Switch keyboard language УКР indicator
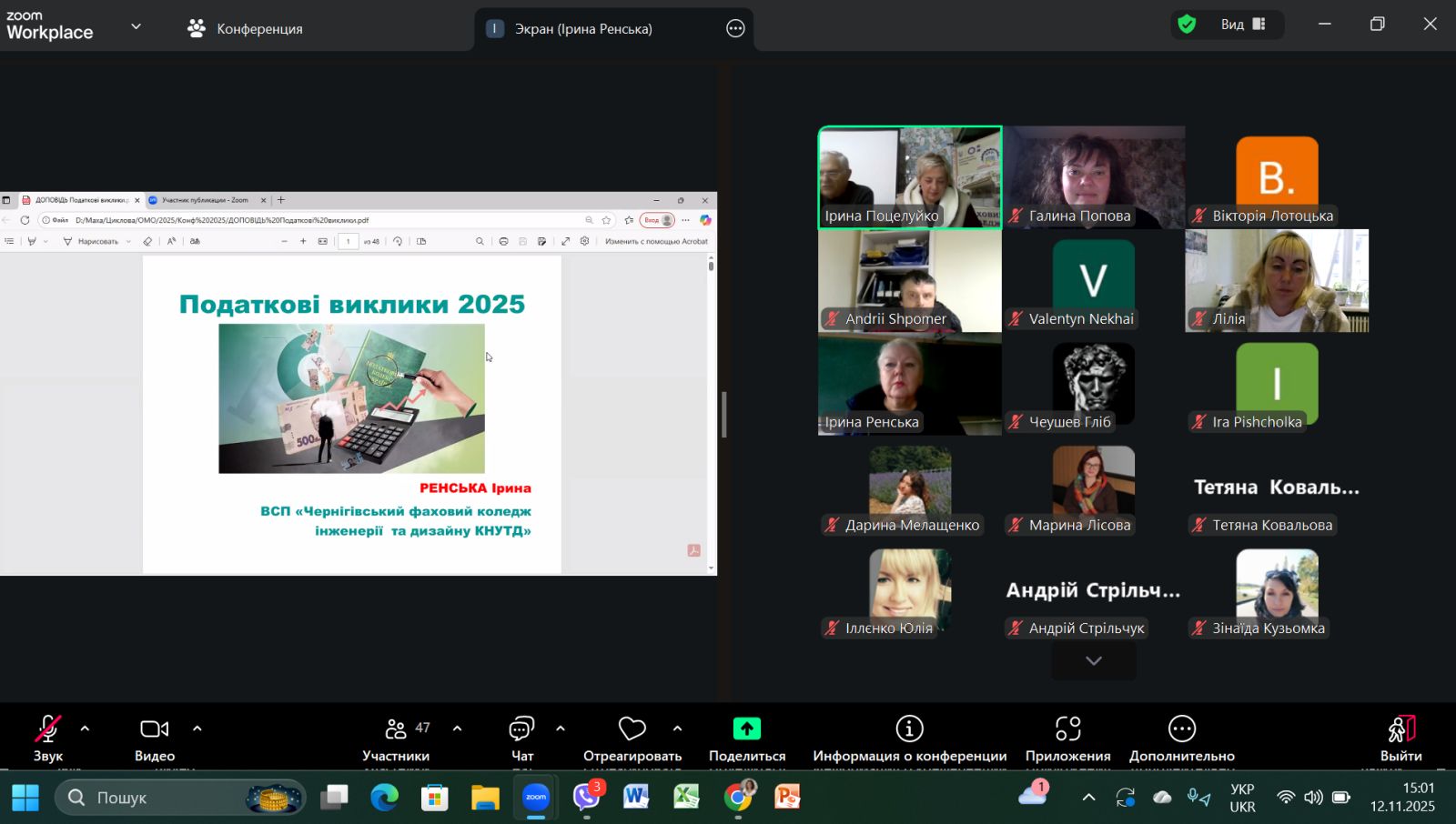The image size is (1456, 824). point(1242,798)
